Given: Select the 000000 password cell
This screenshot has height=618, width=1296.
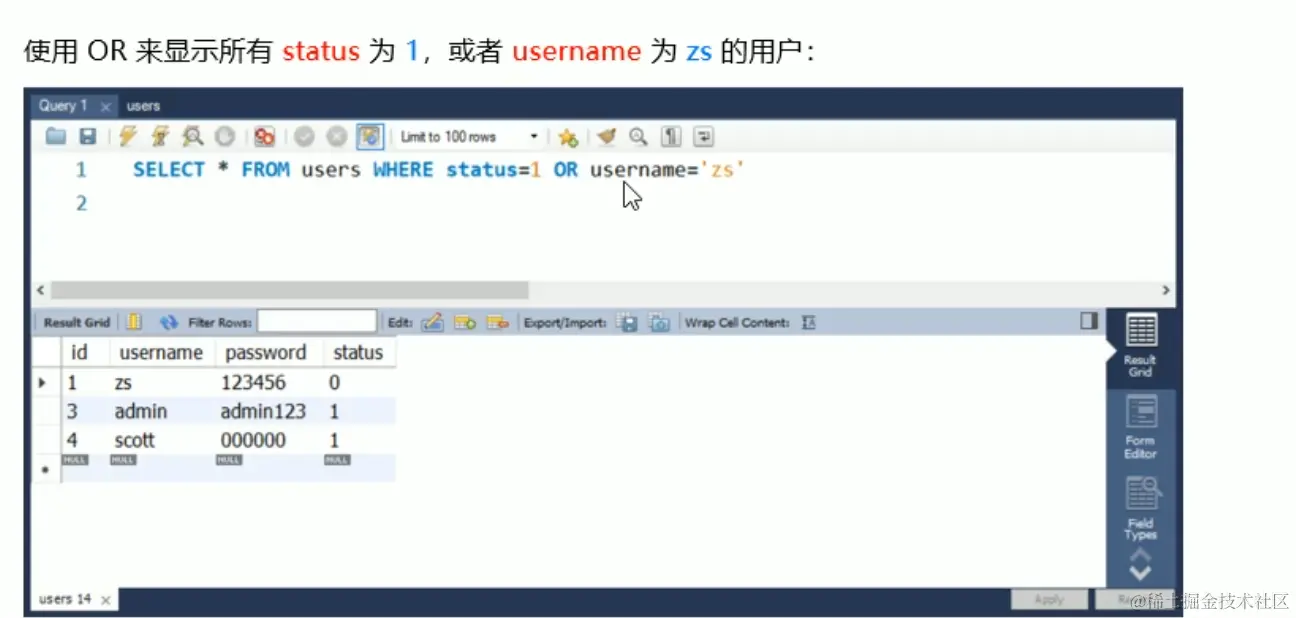Looking at the screenshot, I should (269, 440).
